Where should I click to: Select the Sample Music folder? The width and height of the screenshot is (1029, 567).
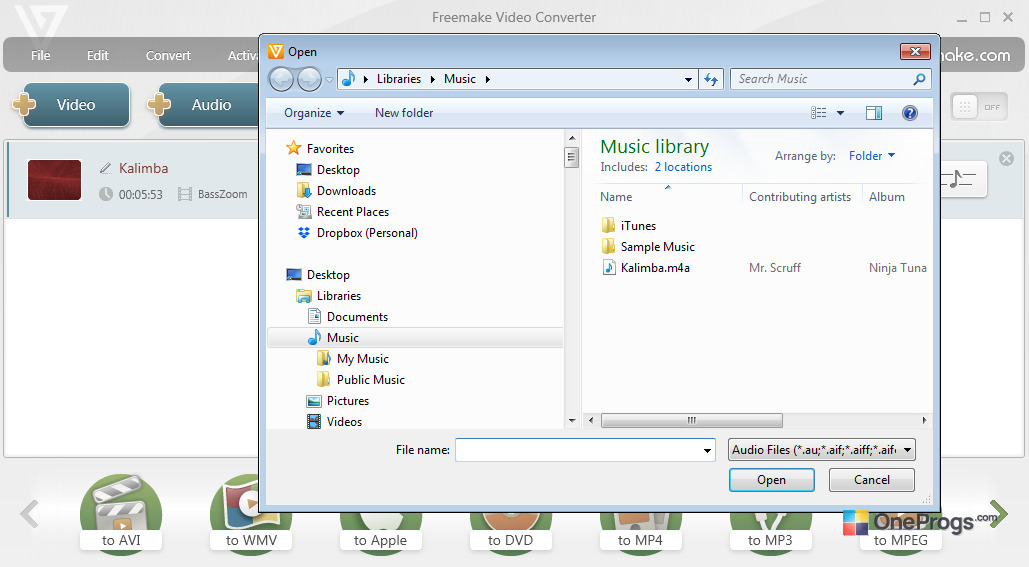coord(658,247)
